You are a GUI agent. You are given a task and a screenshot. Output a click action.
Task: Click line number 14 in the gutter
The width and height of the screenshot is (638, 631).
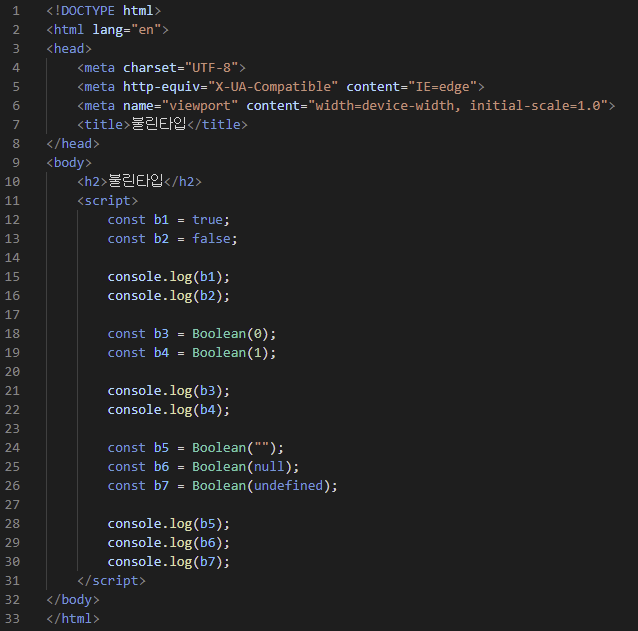pyautogui.click(x=12, y=258)
